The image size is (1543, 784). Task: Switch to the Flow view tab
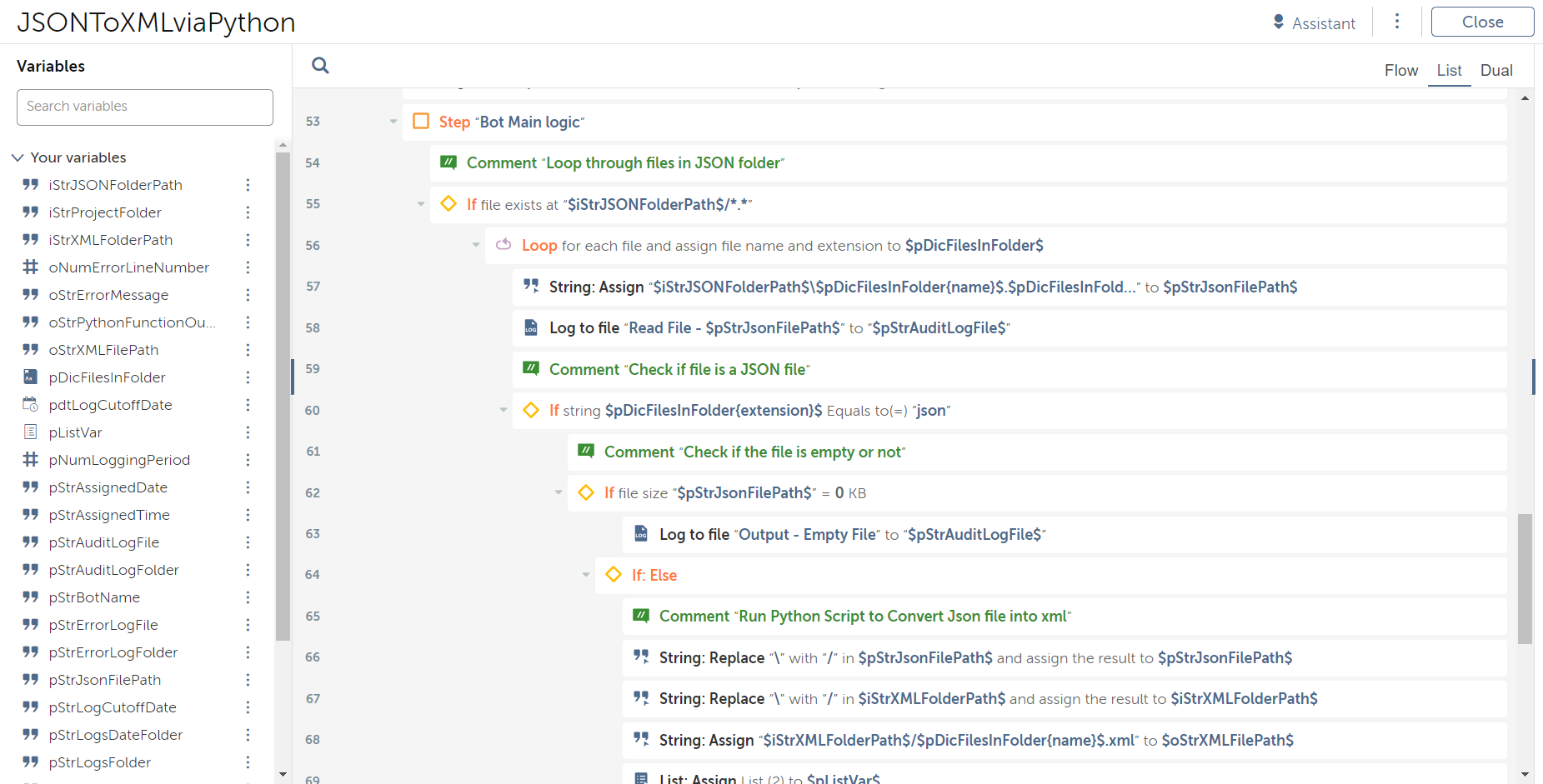click(x=1400, y=71)
